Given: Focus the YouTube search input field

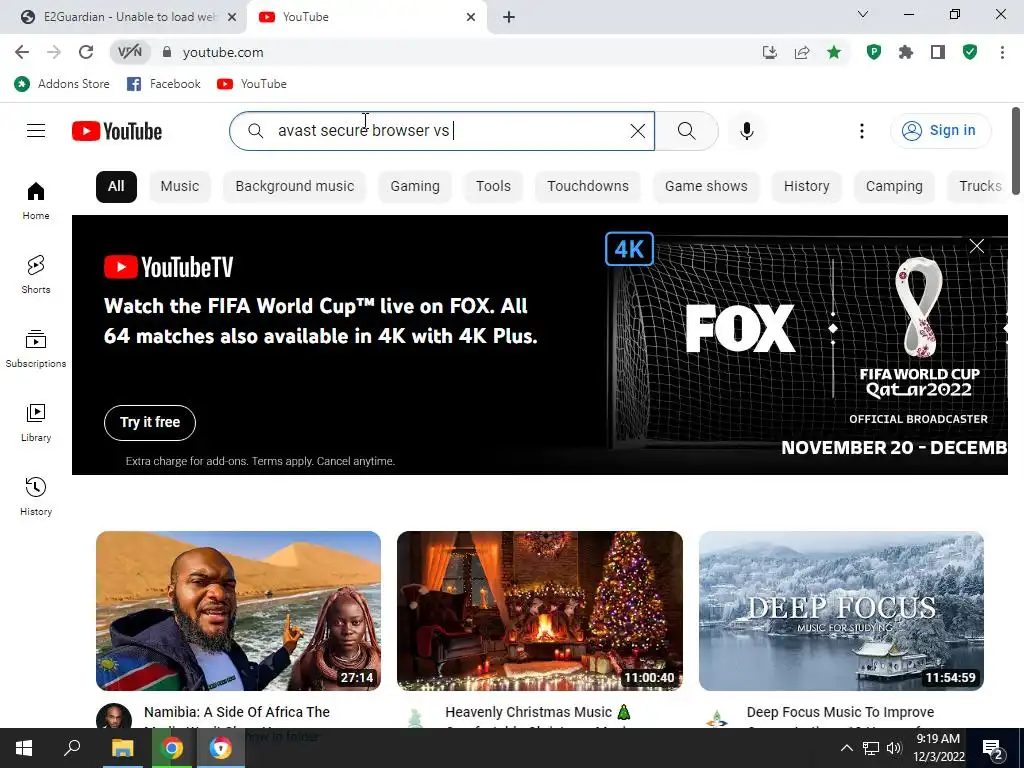Looking at the screenshot, I should click(x=444, y=131).
